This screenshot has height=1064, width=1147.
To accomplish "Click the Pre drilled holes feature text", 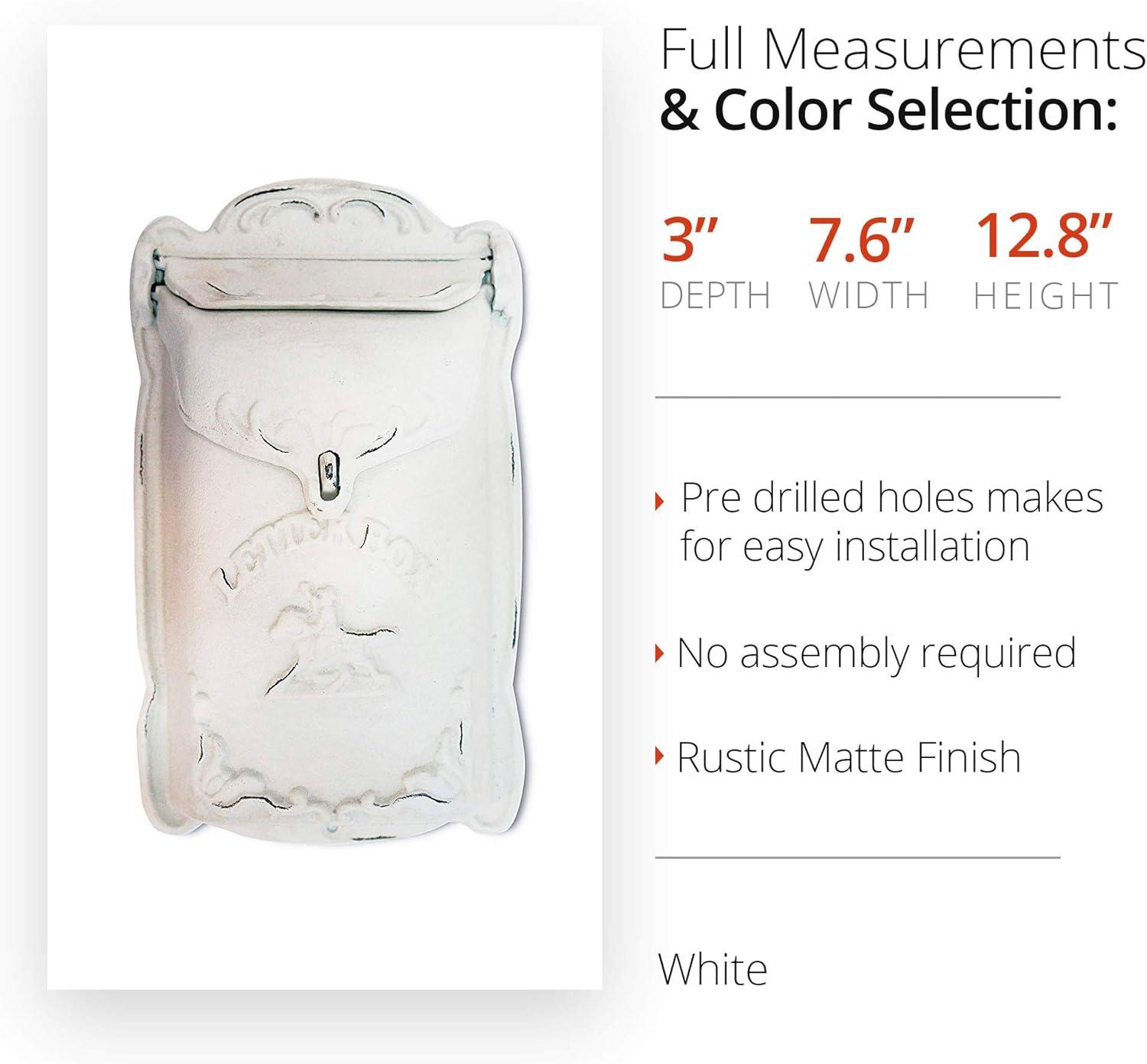I will tap(892, 522).
